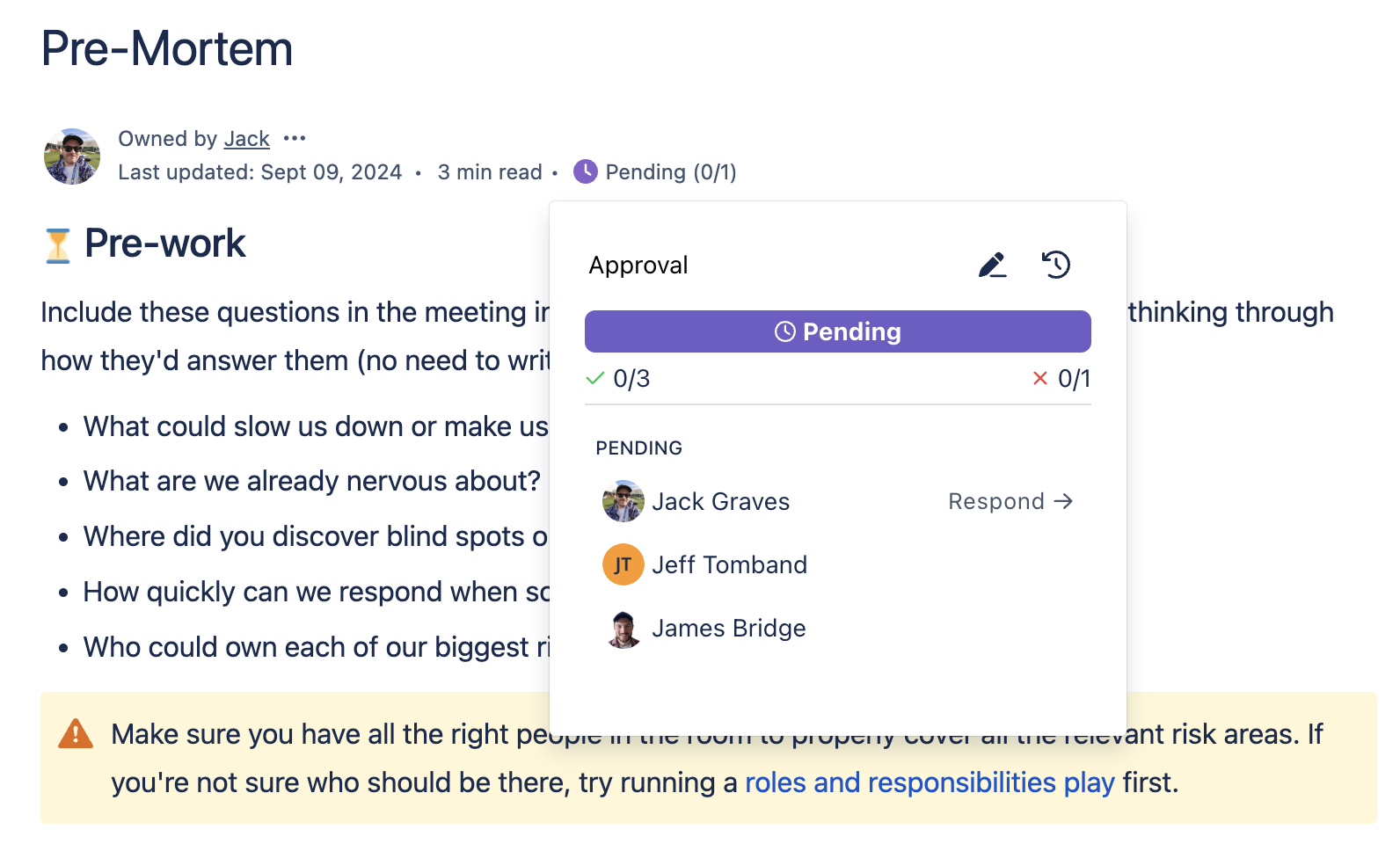
Task: Click James Bridge's avatar photo
Action: click(623, 629)
